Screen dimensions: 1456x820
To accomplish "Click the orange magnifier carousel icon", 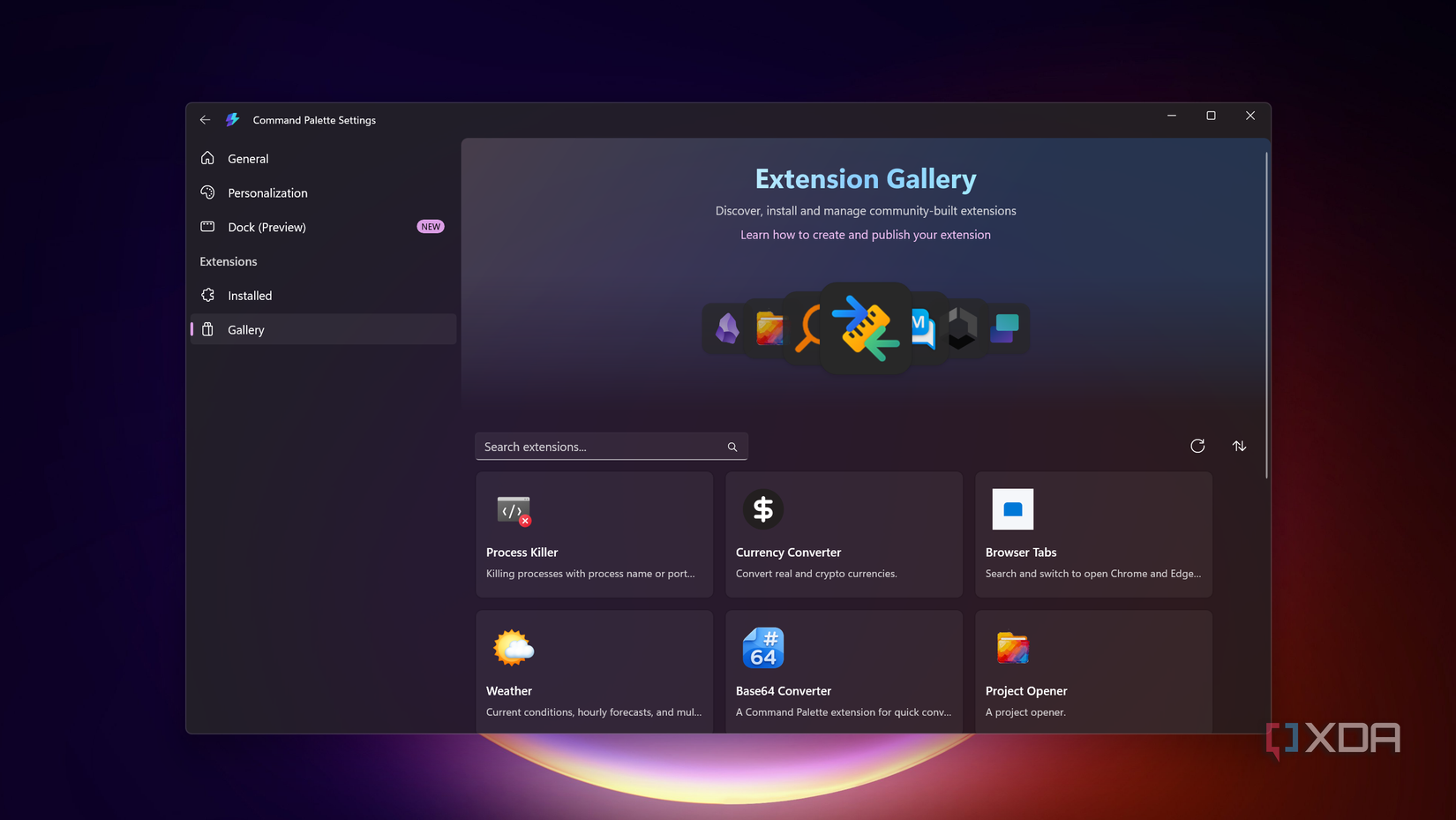I will tap(807, 328).
